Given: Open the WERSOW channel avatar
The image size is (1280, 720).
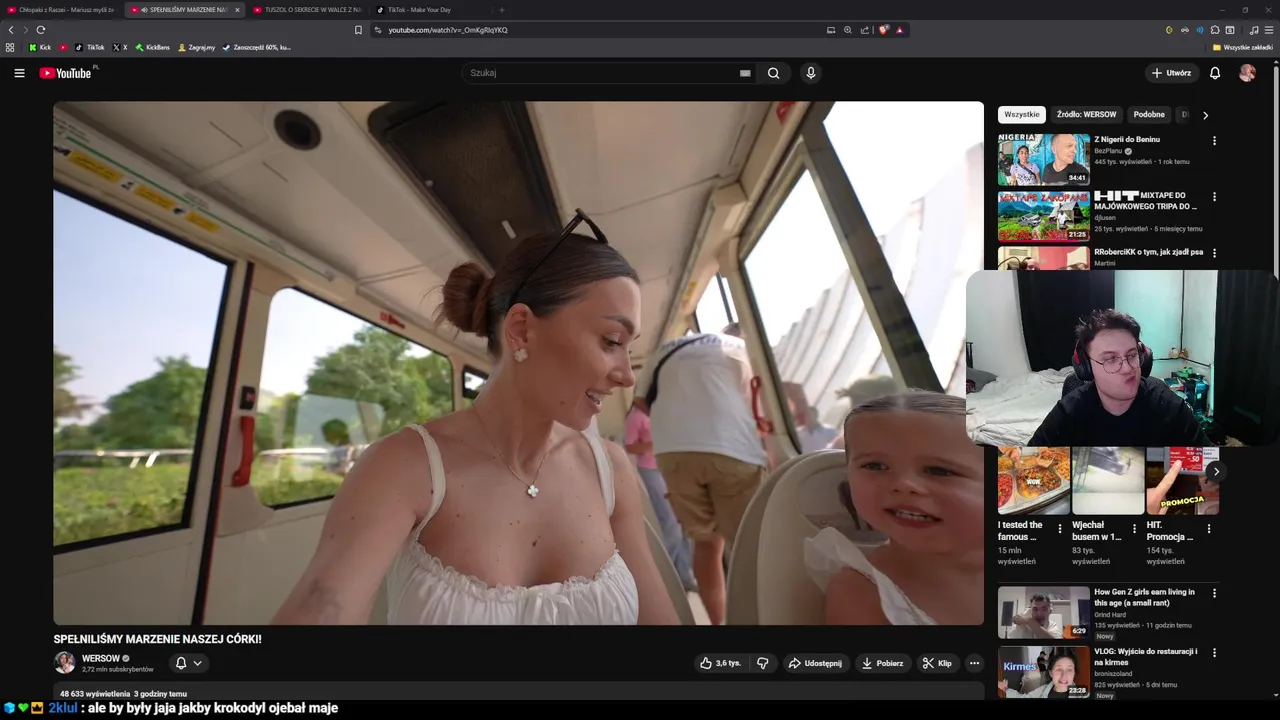Looking at the screenshot, I should (64, 662).
